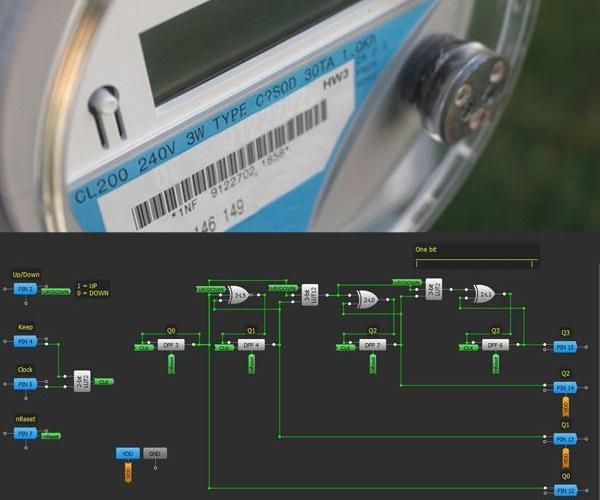Click the nReset label under DFF 3
Screen dimensions: 600x500
pos(171,364)
